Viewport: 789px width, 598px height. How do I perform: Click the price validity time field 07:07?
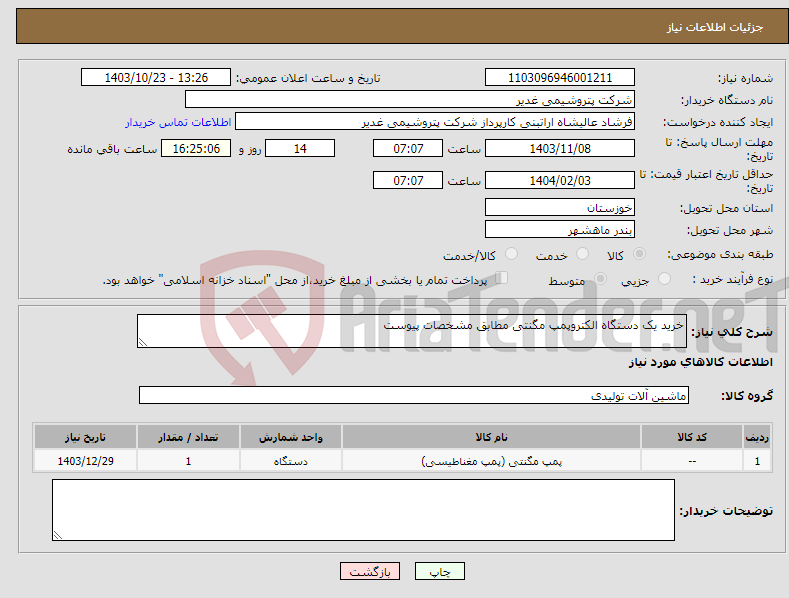pyautogui.click(x=408, y=180)
